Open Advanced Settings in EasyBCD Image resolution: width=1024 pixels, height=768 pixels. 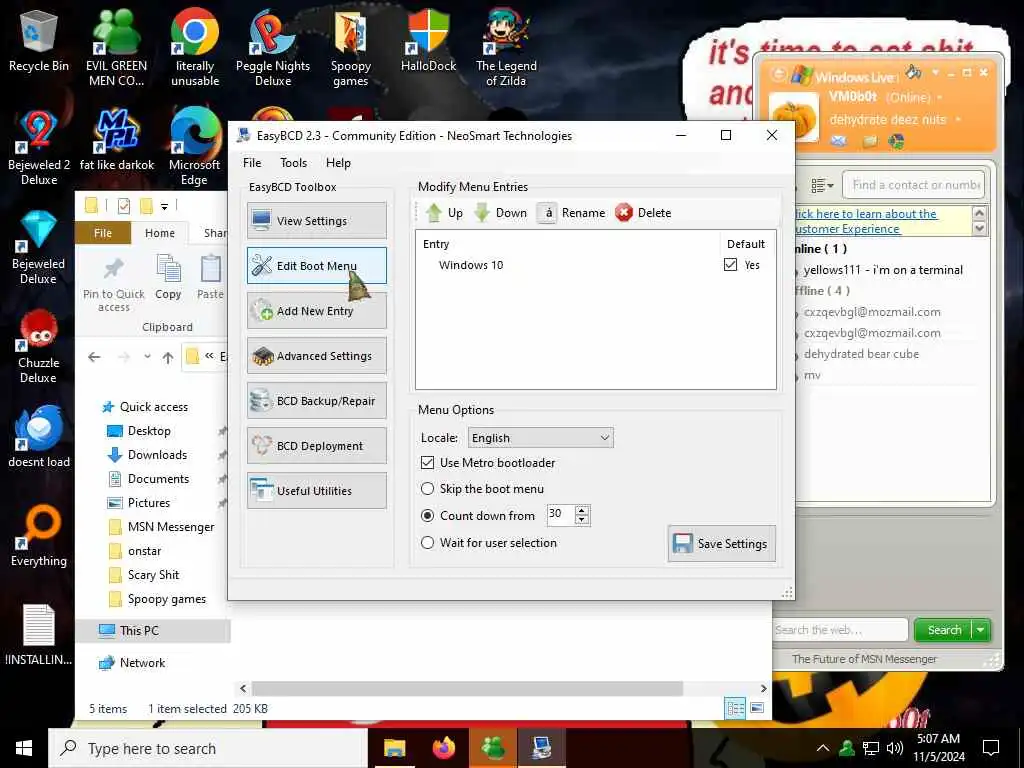[317, 356]
